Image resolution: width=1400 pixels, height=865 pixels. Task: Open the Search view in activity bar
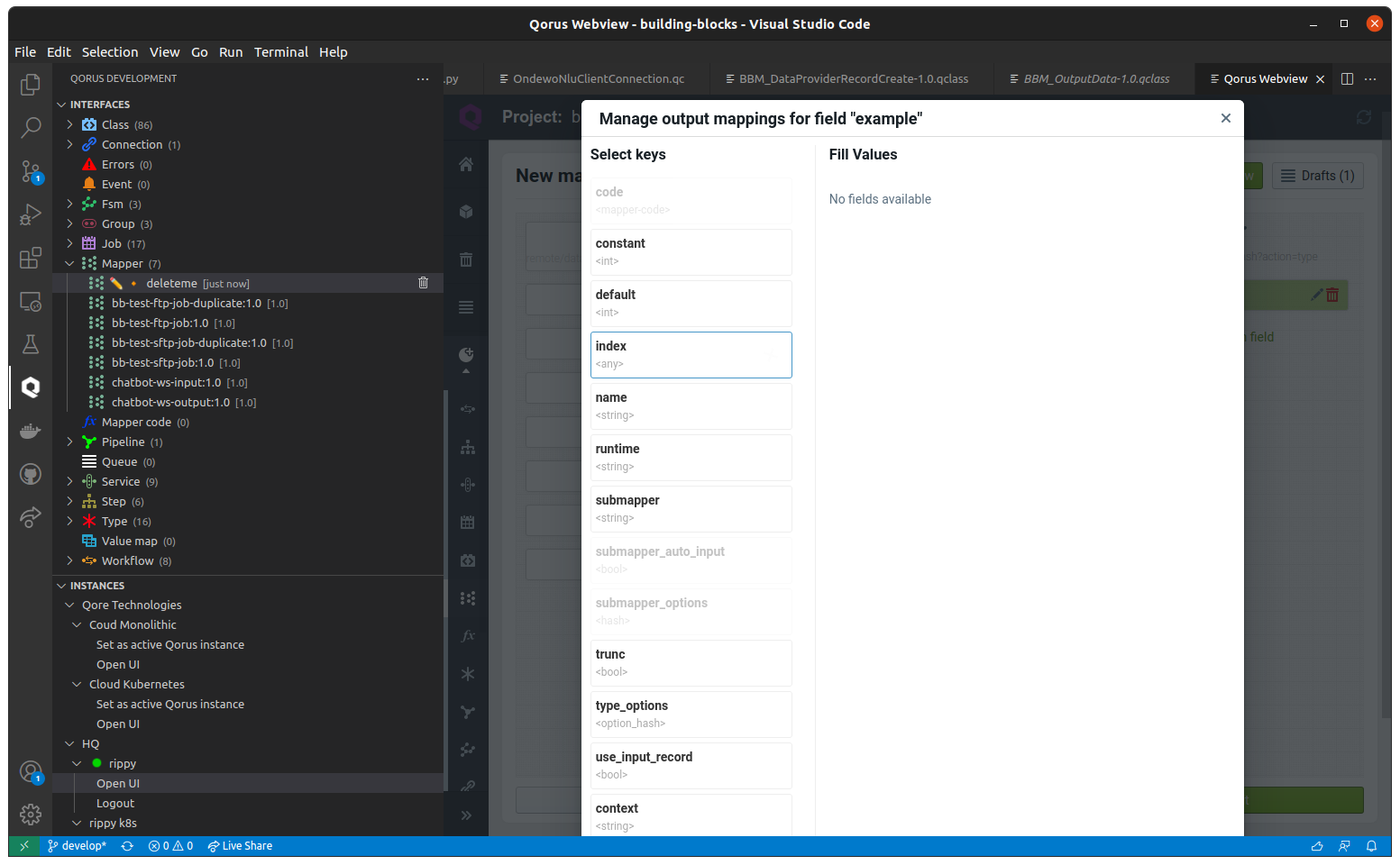31,127
